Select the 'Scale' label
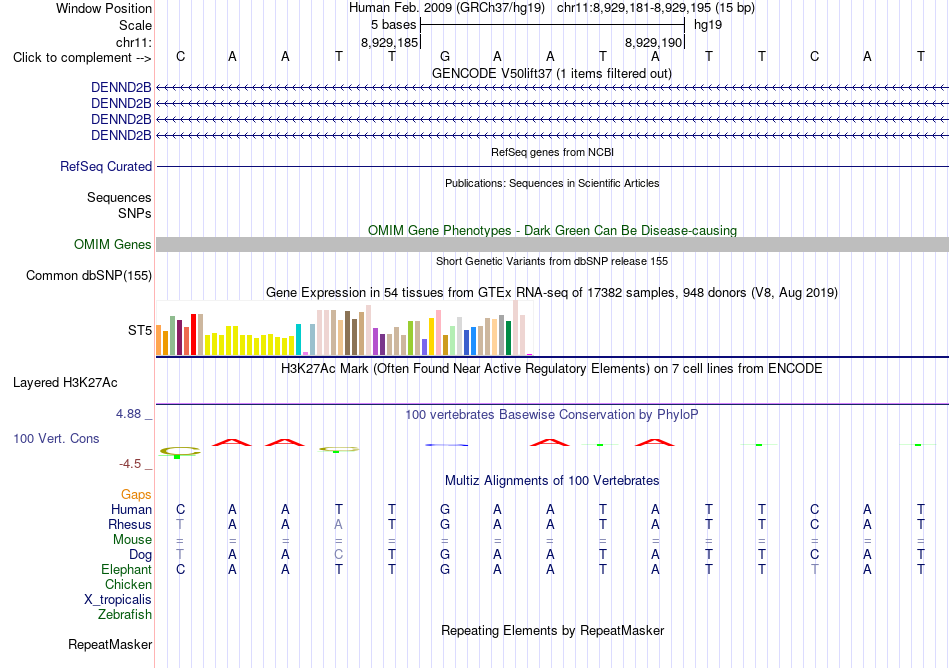 click(x=135, y=25)
